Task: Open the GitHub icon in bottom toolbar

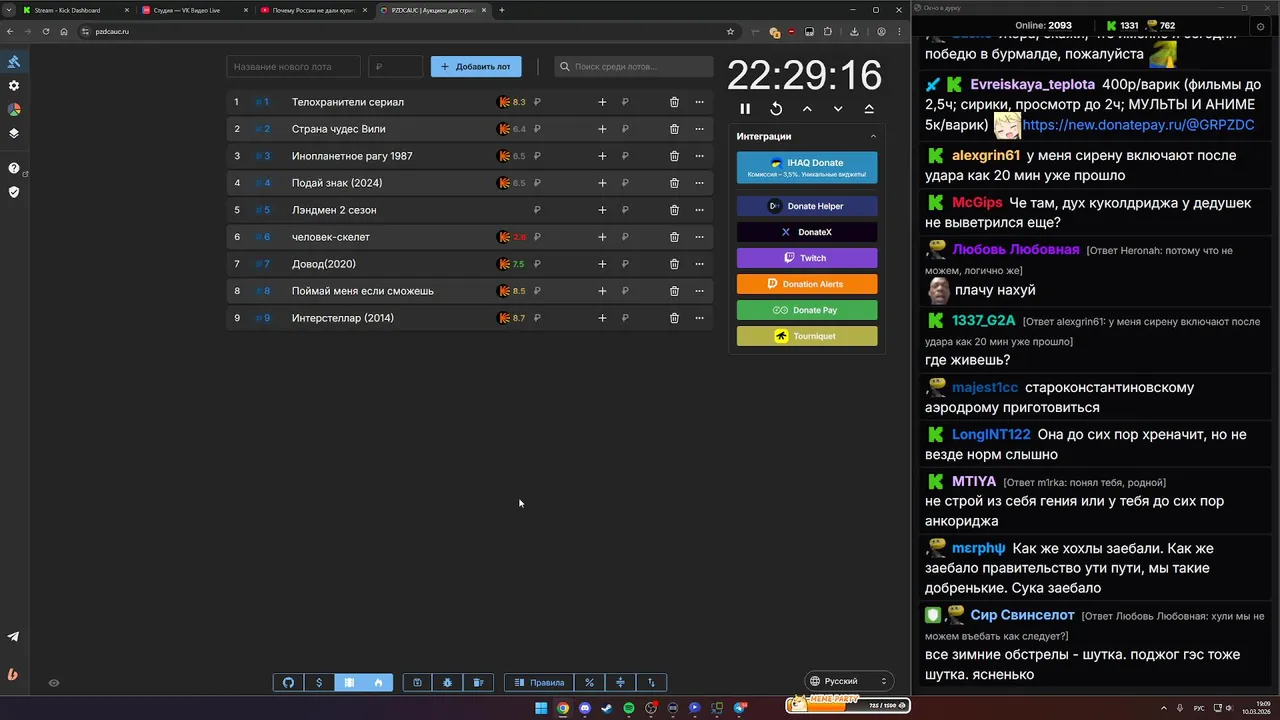Action: coord(288,683)
